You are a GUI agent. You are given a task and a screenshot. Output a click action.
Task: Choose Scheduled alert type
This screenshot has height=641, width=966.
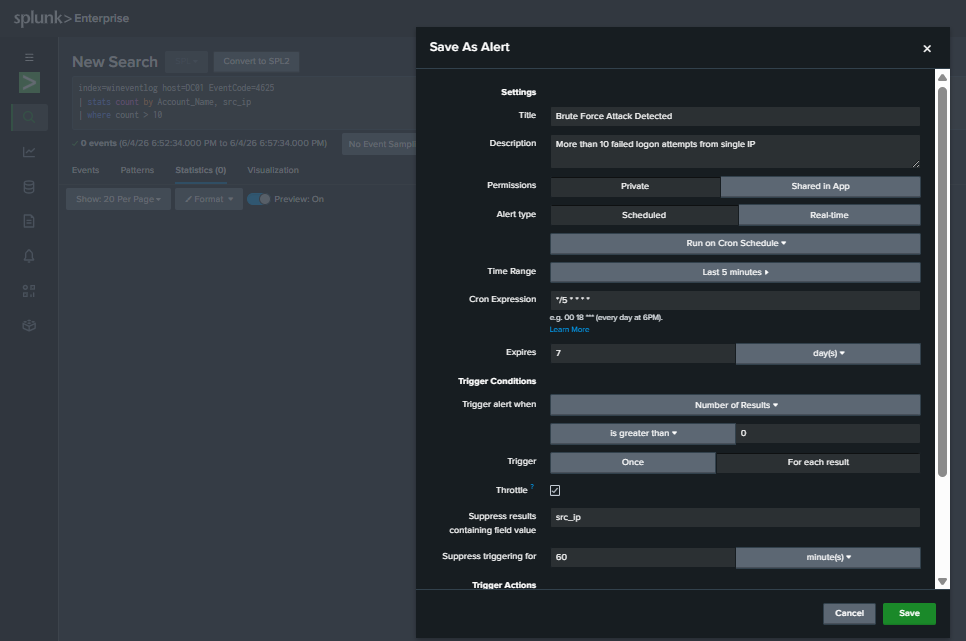(x=644, y=215)
